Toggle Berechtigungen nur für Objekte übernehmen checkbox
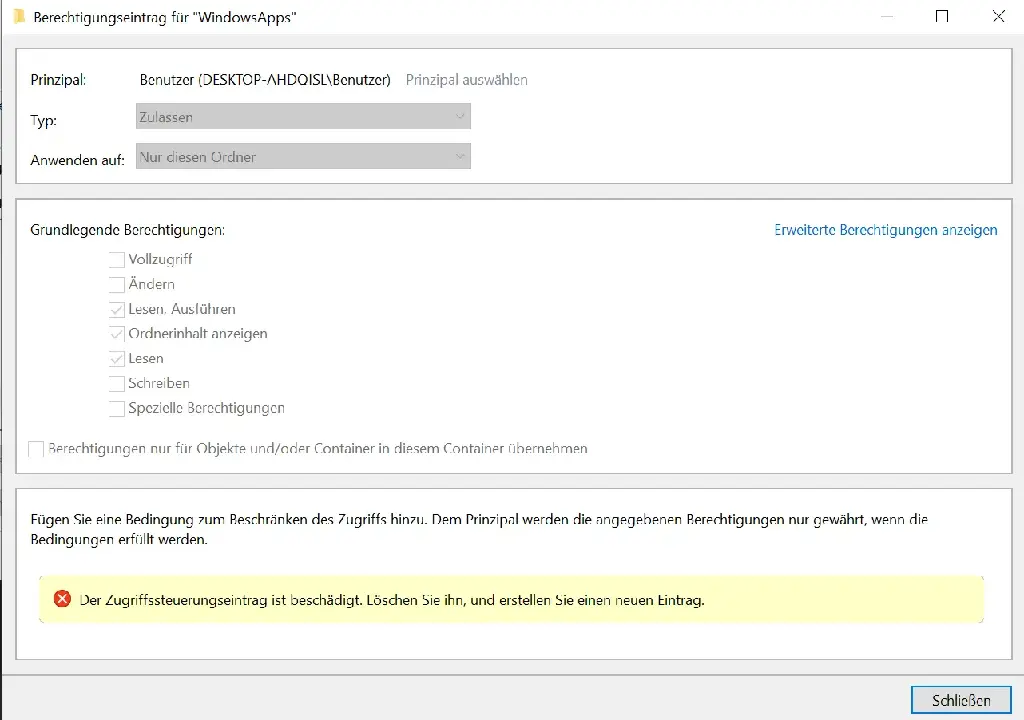Image resolution: width=1024 pixels, height=720 pixels. pyautogui.click(x=36, y=449)
